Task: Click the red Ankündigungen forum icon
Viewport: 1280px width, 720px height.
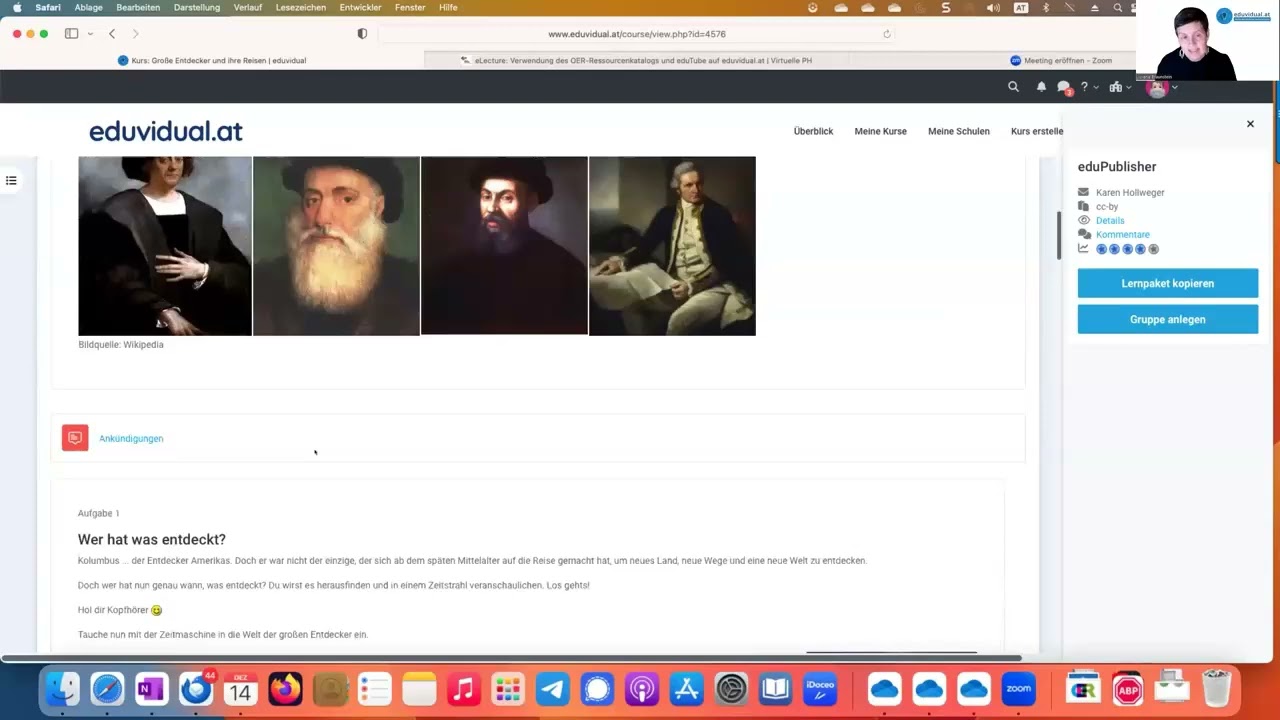Action: point(75,438)
